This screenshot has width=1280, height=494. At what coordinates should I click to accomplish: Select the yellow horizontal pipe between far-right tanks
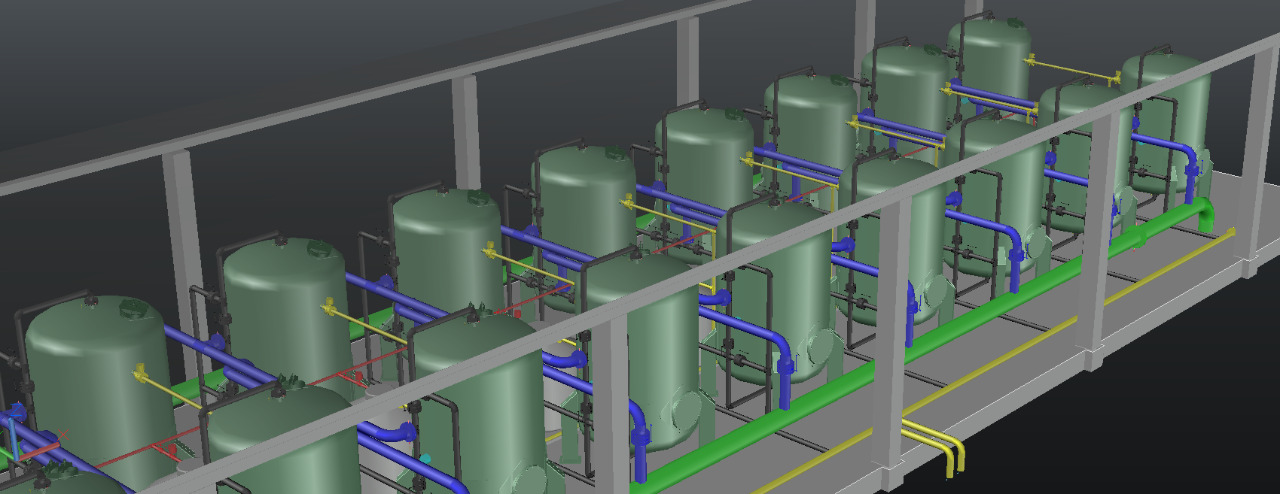1070,68
